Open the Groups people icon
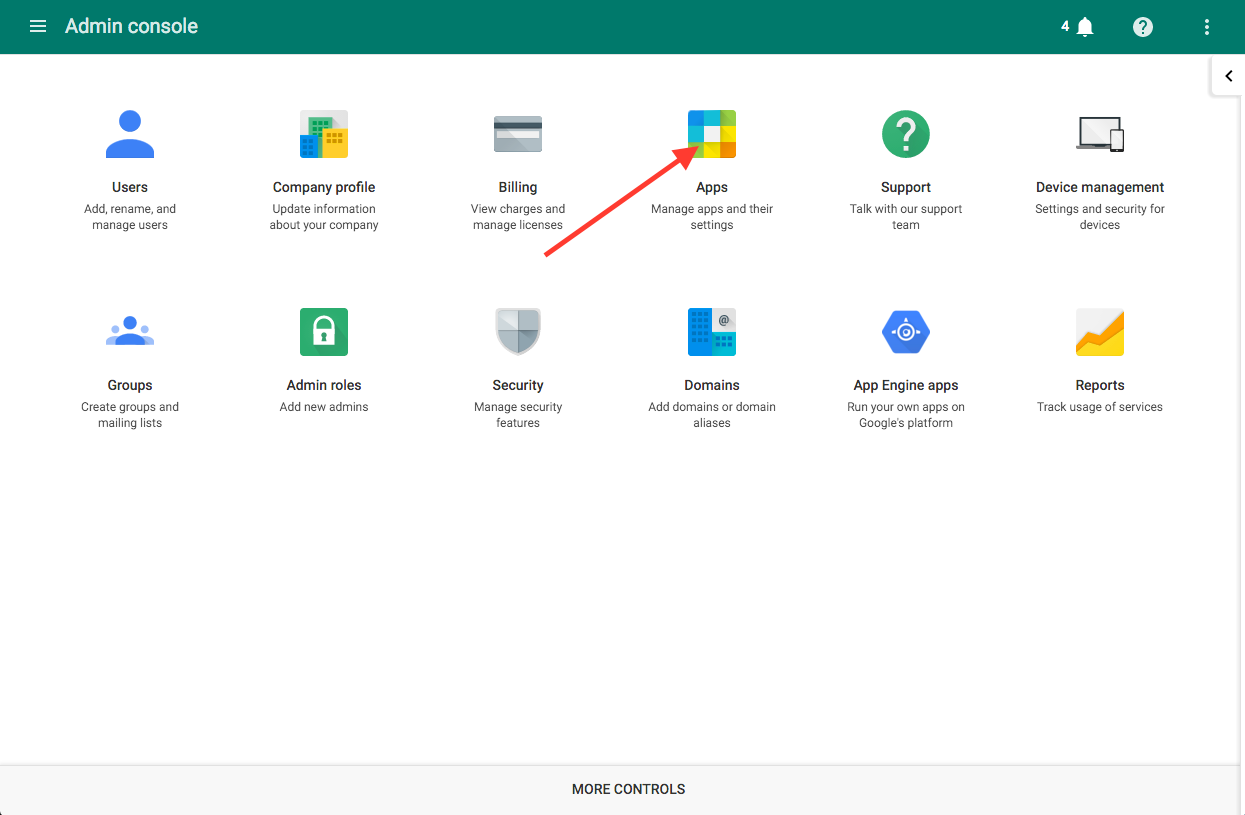 pos(130,331)
